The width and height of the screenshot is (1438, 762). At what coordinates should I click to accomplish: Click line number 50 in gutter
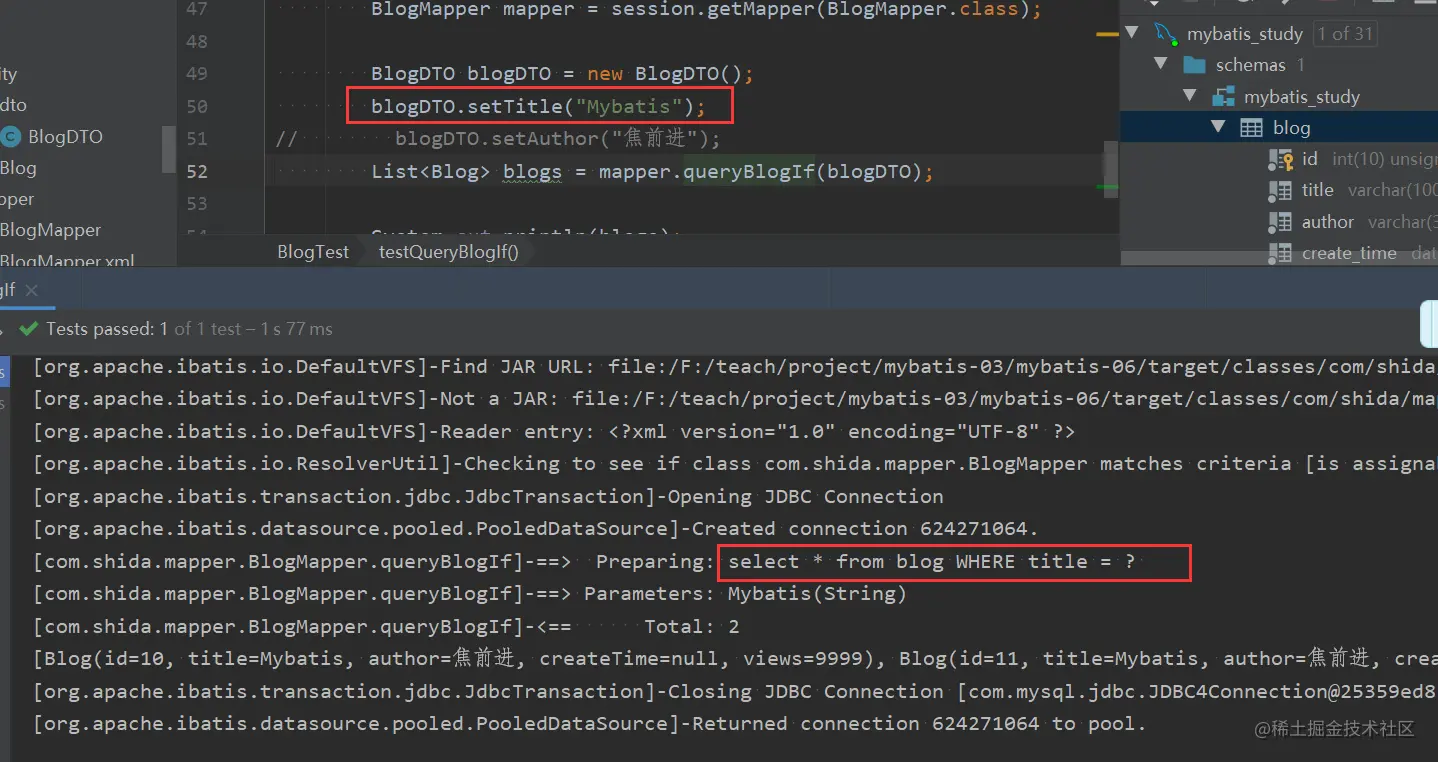[x=197, y=106]
